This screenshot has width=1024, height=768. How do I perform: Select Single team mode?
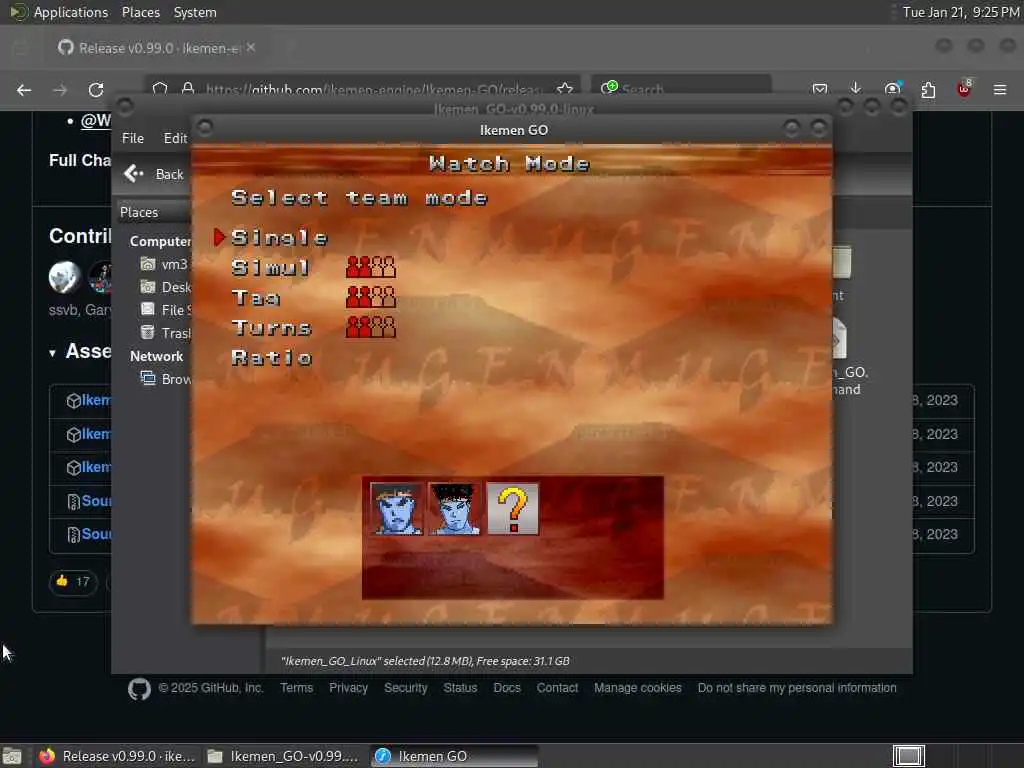(x=279, y=238)
